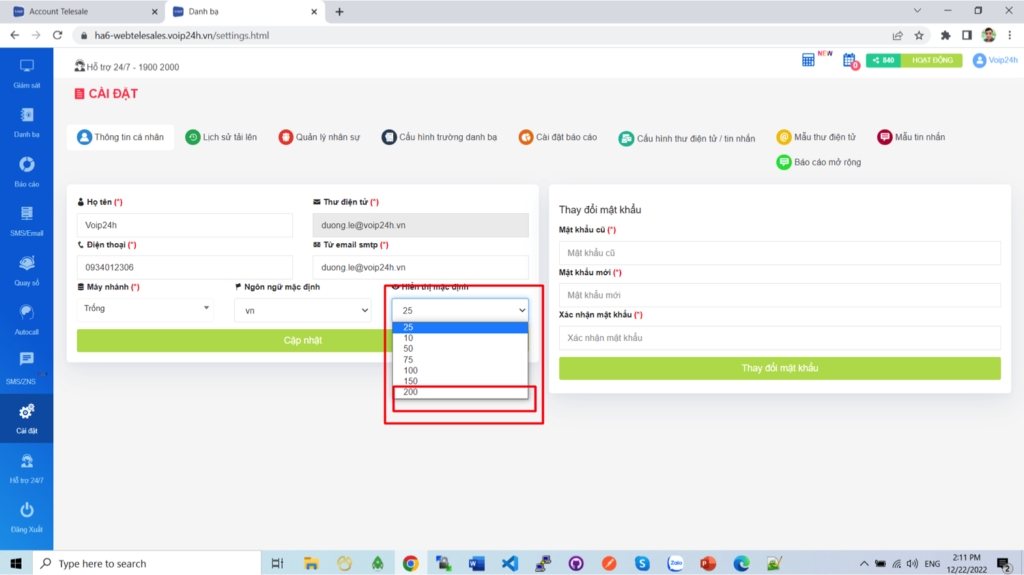The height and width of the screenshot is (575, 1024).
Task: Open Giám sát monitor icon in sidebar
Action: (27, 67)
